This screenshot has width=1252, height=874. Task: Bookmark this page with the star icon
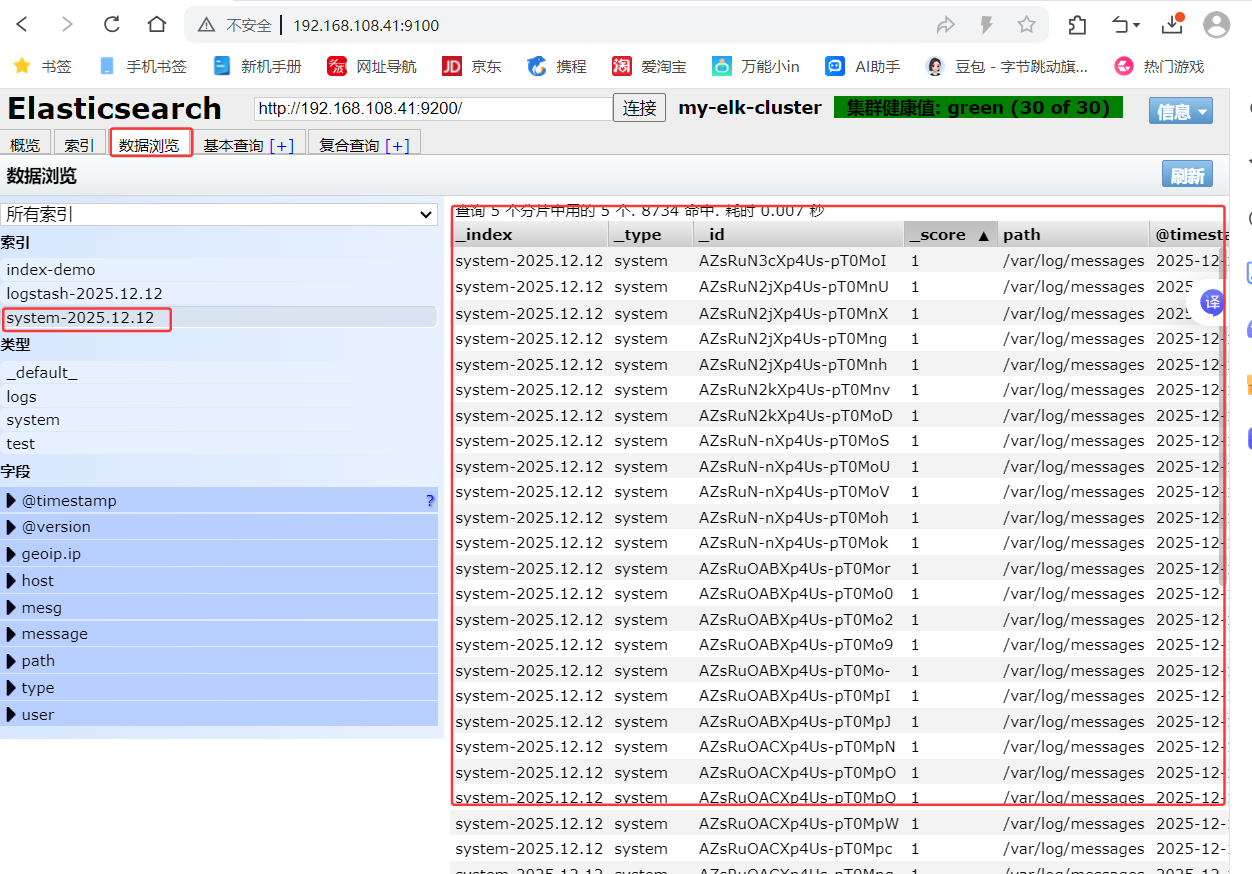pos(1026,25)
